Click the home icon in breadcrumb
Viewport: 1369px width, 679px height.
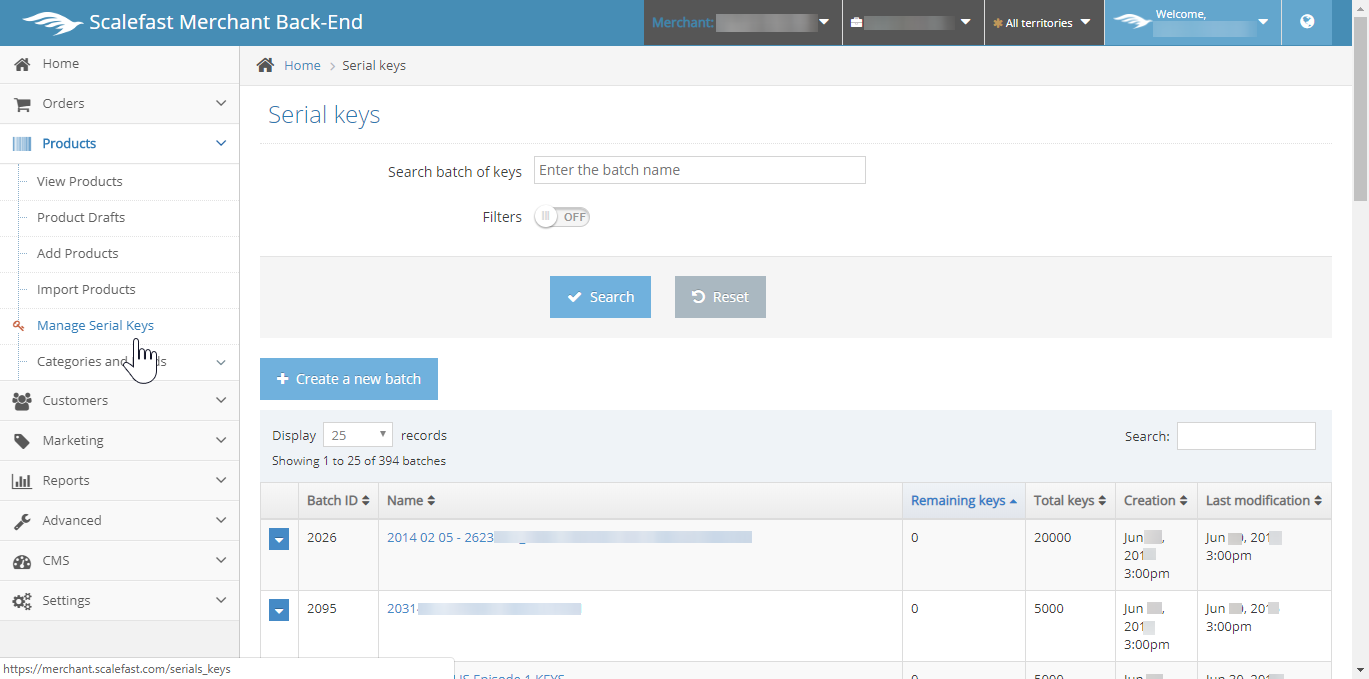(x=265, y=65)
